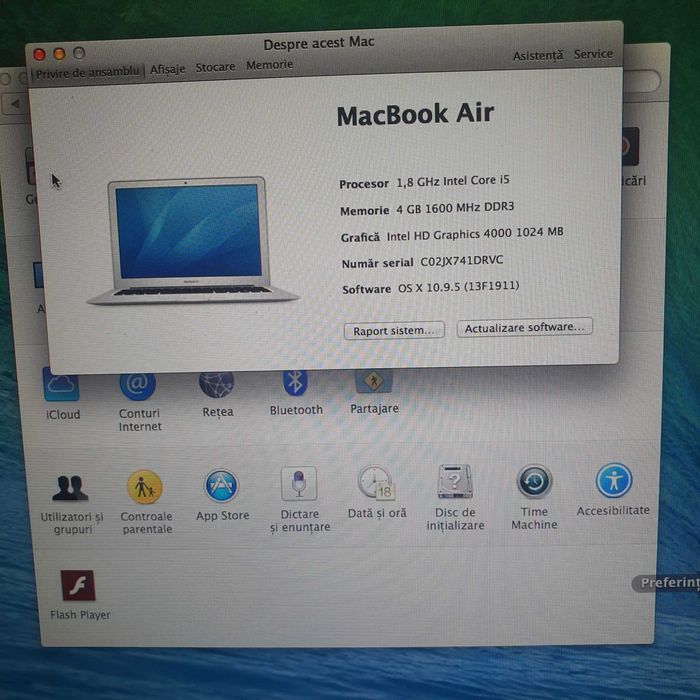Switch to Privire de ansamblu tab
This screenshot has width=700, height=700.
coord(88,72)
